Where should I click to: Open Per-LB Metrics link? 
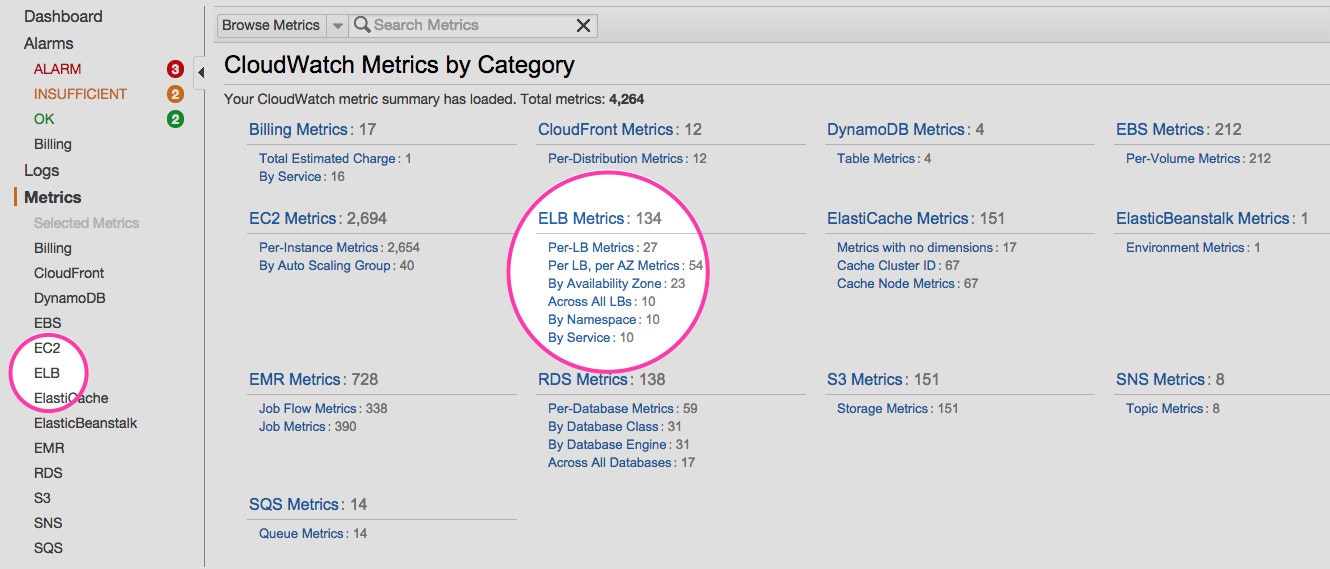(591, 247)
